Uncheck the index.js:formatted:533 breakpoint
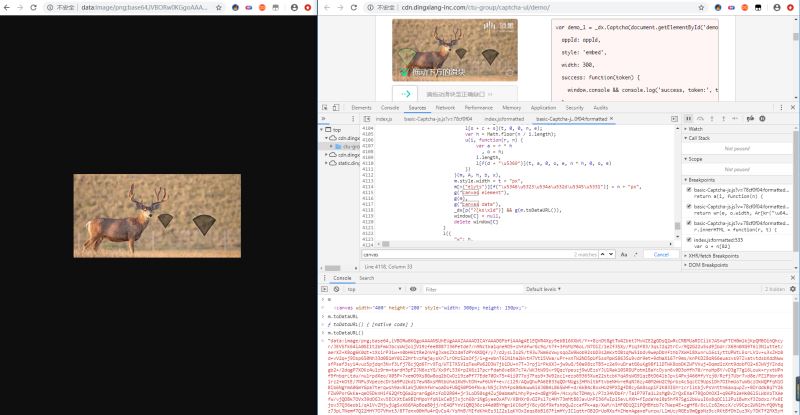The image size is (800, 415). [689, 239]
